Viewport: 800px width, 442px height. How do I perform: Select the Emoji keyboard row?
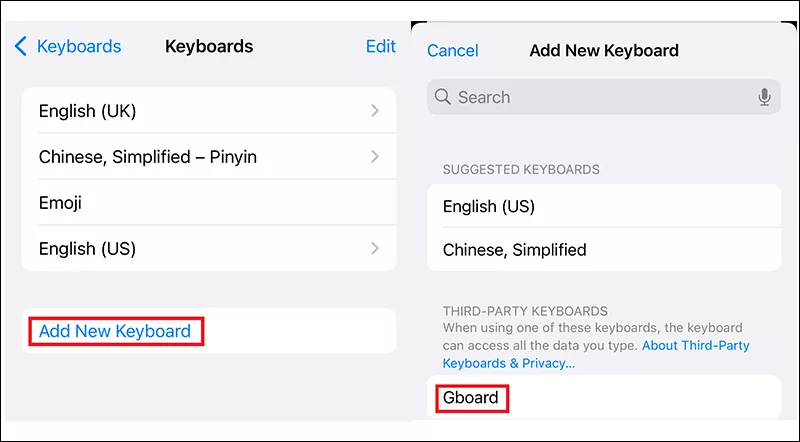pos(61,203)
